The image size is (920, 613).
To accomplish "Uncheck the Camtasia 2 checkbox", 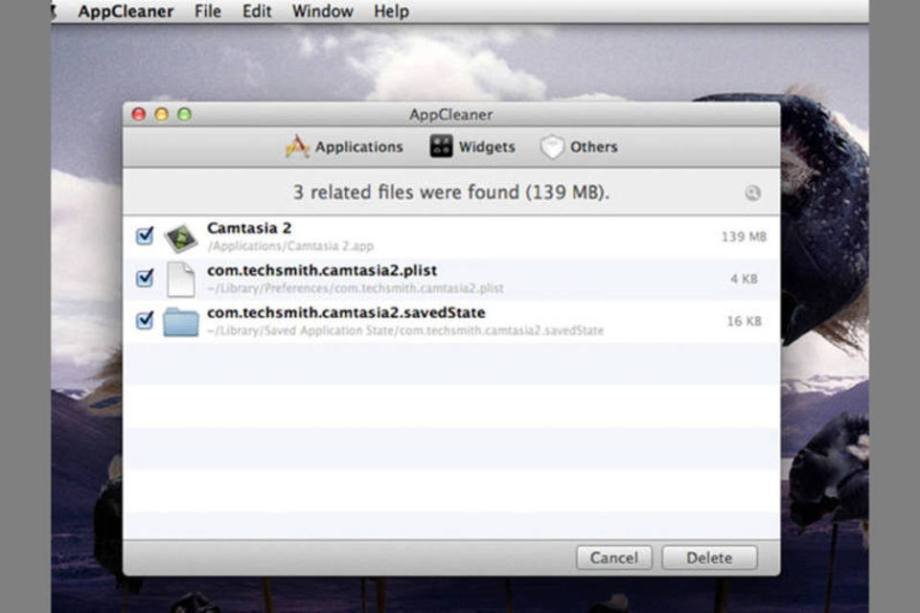I will (x=145, y=236).
